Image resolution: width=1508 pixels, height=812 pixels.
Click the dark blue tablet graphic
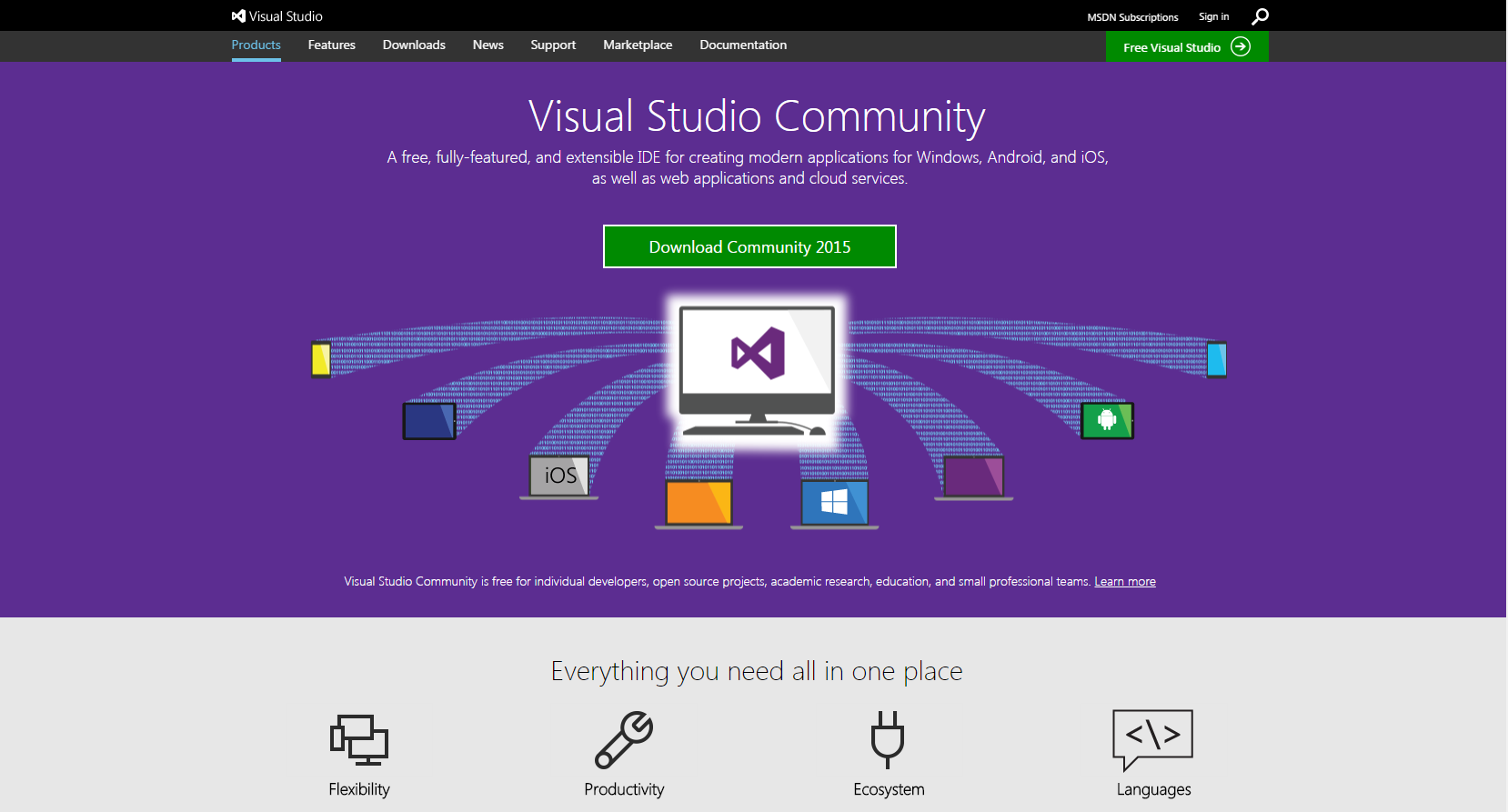pos(429,421)
